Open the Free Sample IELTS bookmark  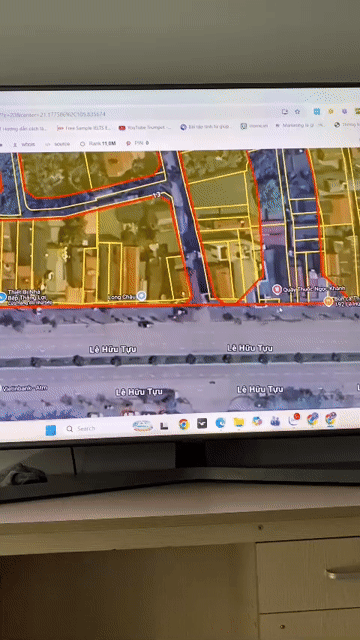(x=84, y=128)
